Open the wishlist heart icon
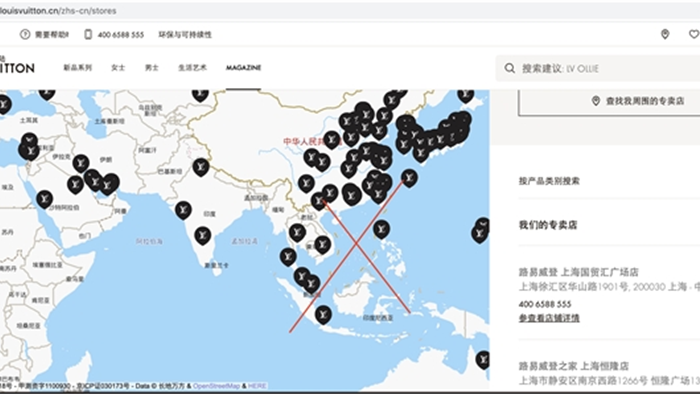700x394 pixels. (694, 34)
